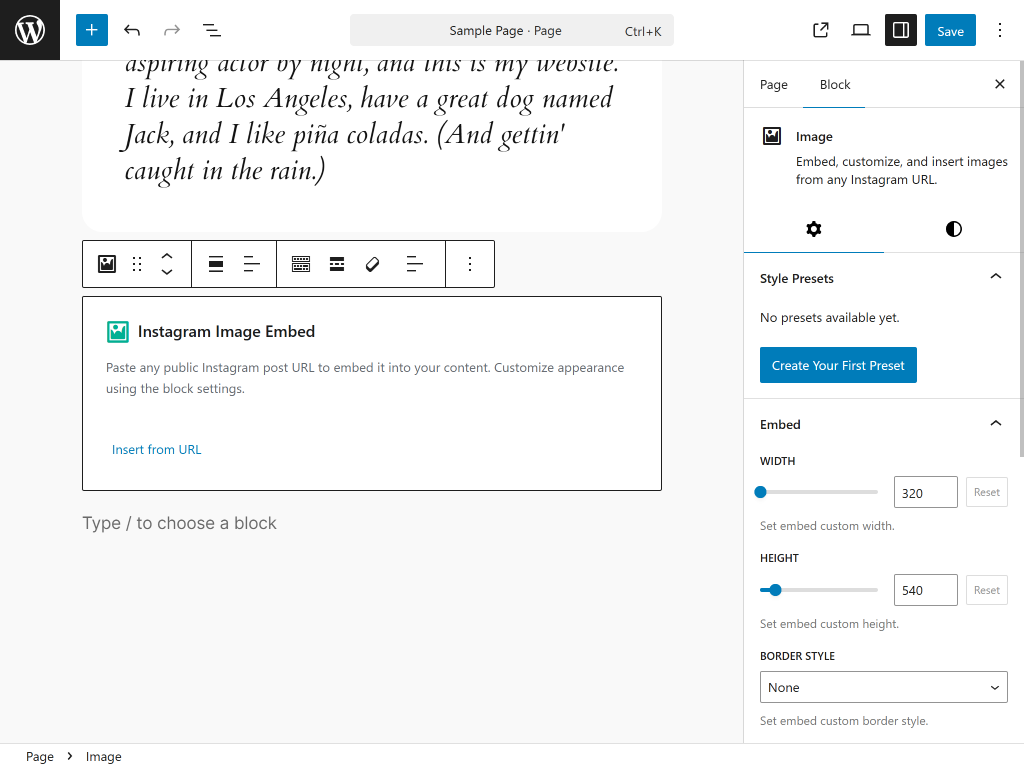The width and height of the screenshot is (1024, 768).
Task: Click the View Page external link icon
Action: 821,30
